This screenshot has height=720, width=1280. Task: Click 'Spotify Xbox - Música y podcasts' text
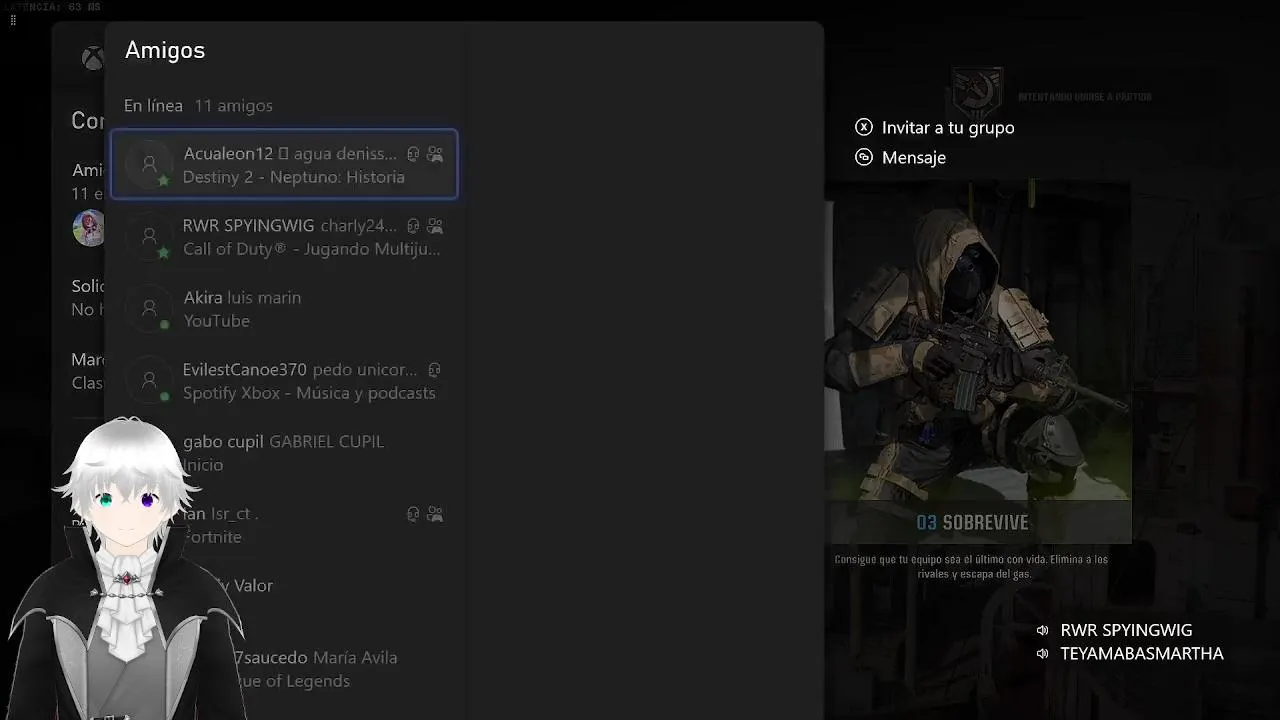coord(309,393)
